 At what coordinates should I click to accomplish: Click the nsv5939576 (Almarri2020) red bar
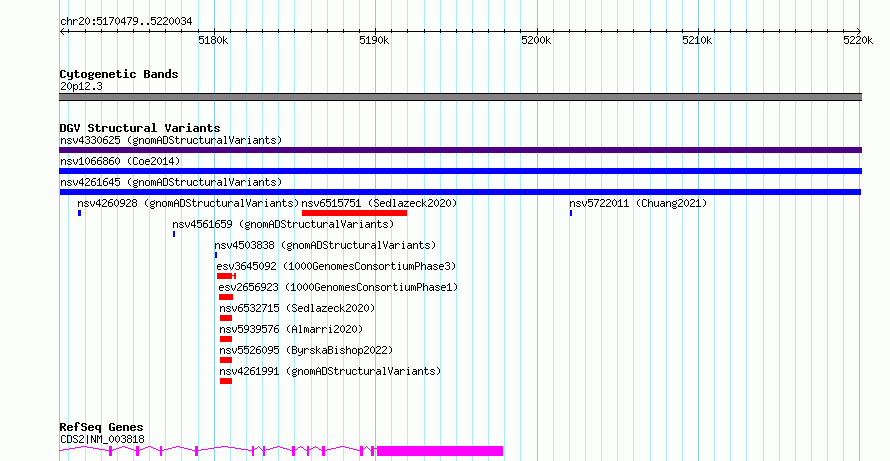coord(226,339)
